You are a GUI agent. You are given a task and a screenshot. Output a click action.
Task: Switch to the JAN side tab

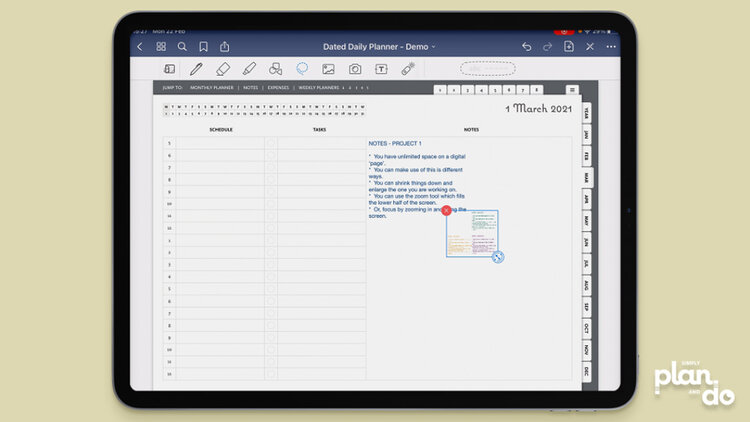(x=586, y=135)
